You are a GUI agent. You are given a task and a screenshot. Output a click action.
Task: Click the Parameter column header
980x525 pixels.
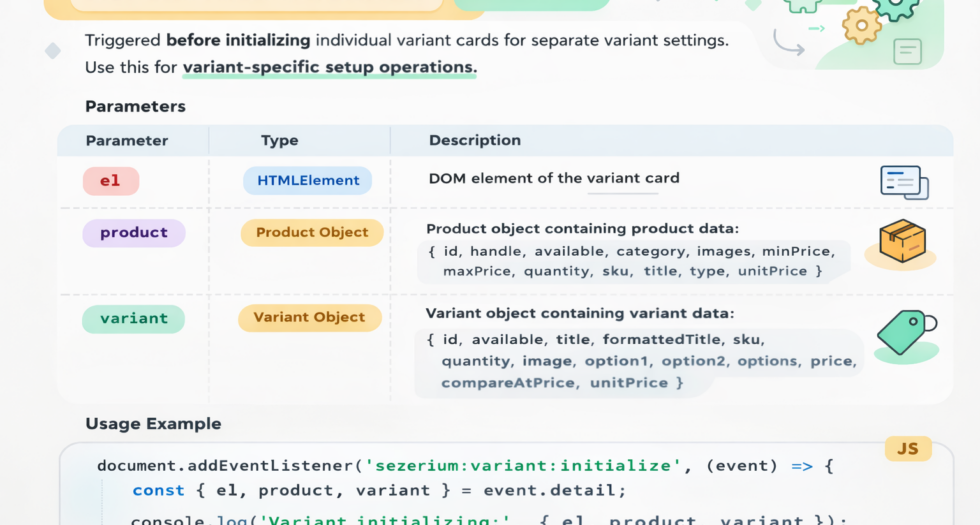127,141
